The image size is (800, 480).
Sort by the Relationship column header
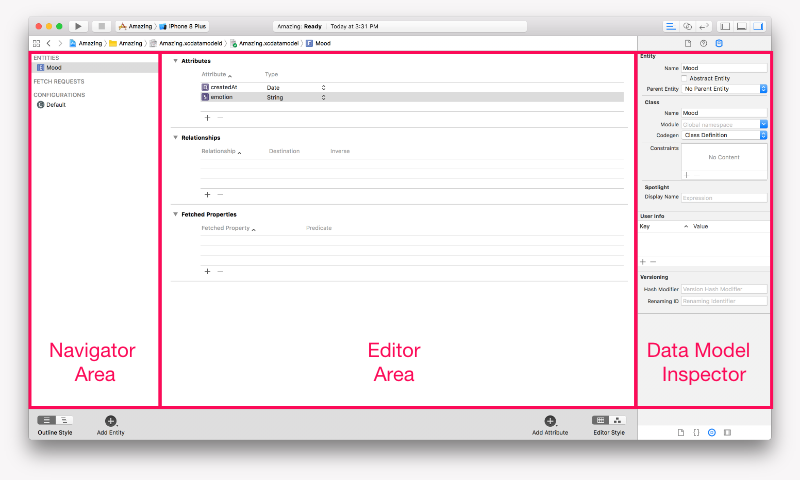click(x=221, y=151)
